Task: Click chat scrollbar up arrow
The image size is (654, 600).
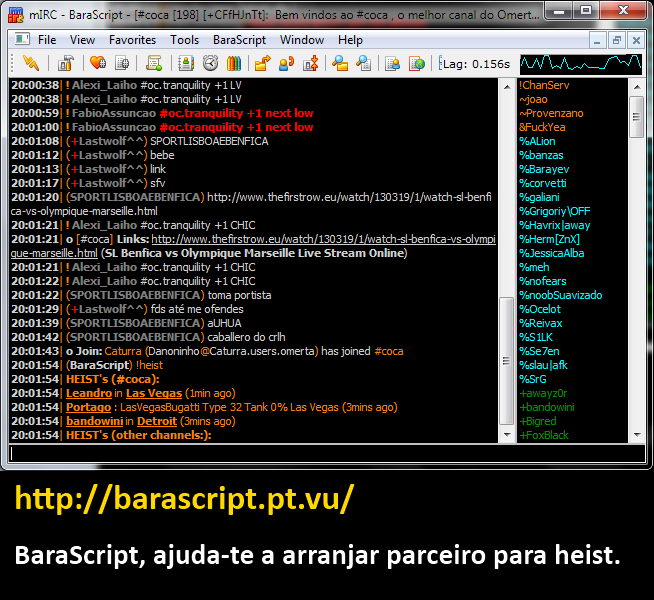Action: (x=507, y=87)
